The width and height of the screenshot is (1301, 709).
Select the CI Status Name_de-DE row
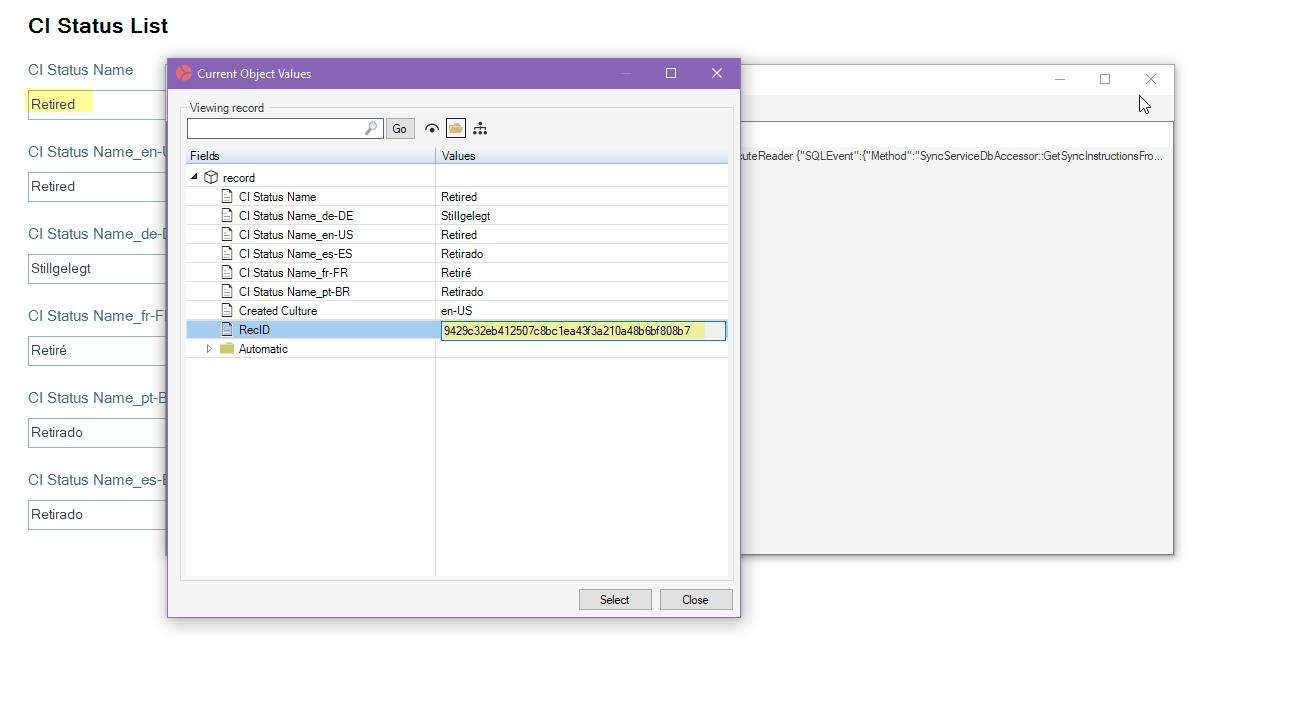(x=296, y=216)
